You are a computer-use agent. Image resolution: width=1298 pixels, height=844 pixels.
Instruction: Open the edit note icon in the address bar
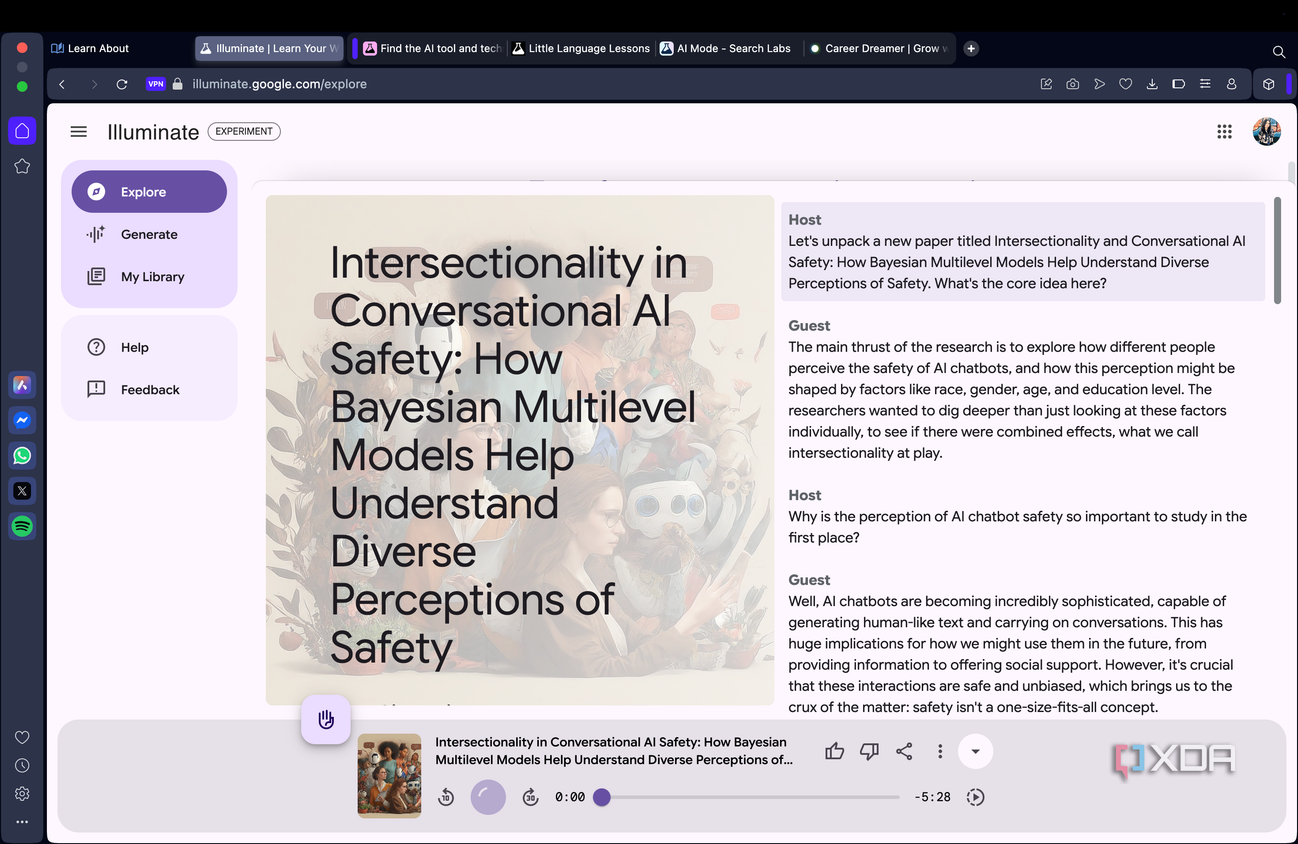point(1046,84)
